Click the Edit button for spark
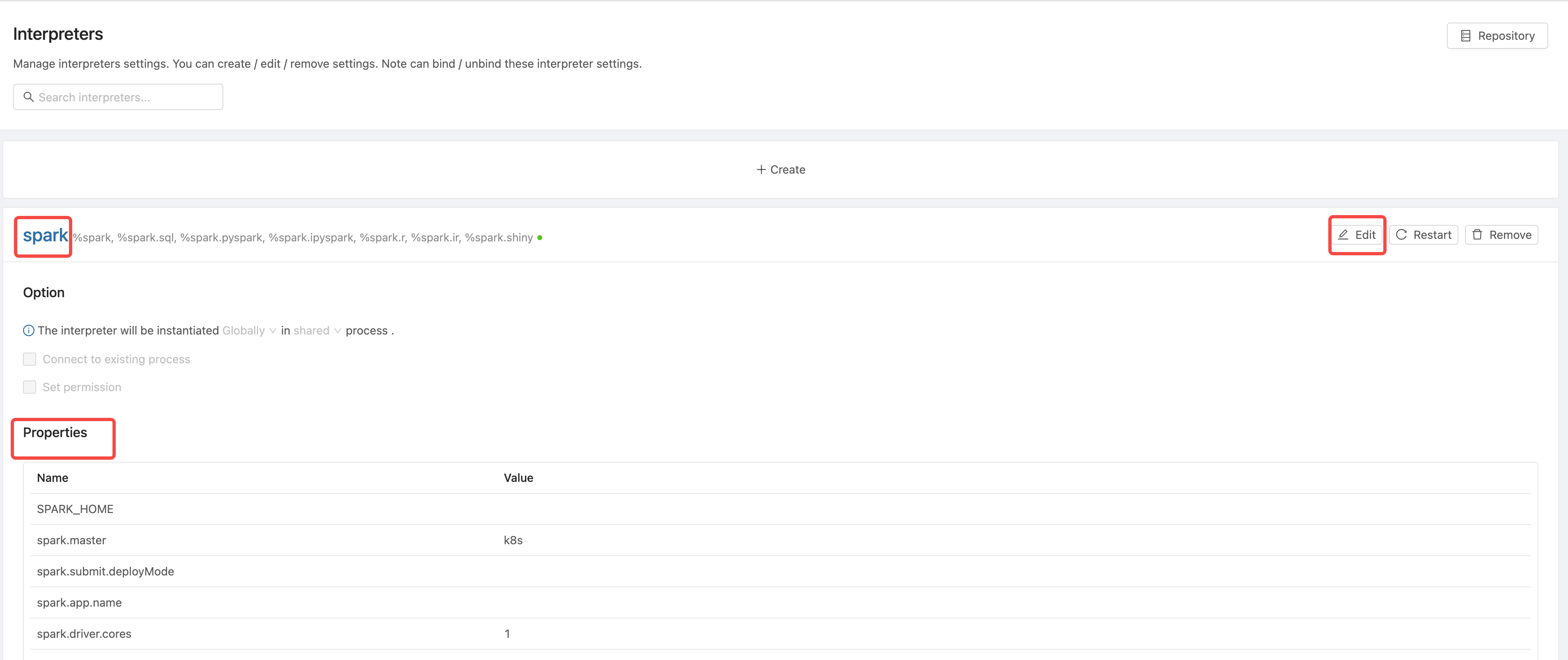Screen dimensions: 1568x660 click(1357, 235)
